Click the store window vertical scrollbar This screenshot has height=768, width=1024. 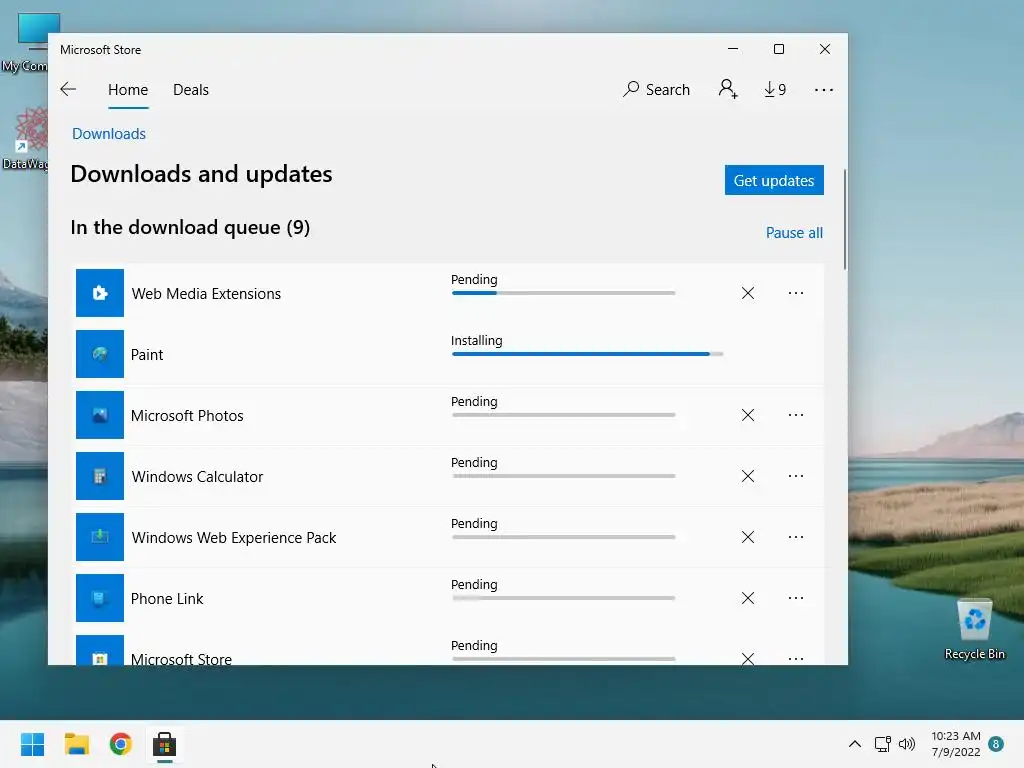point(844,219)
